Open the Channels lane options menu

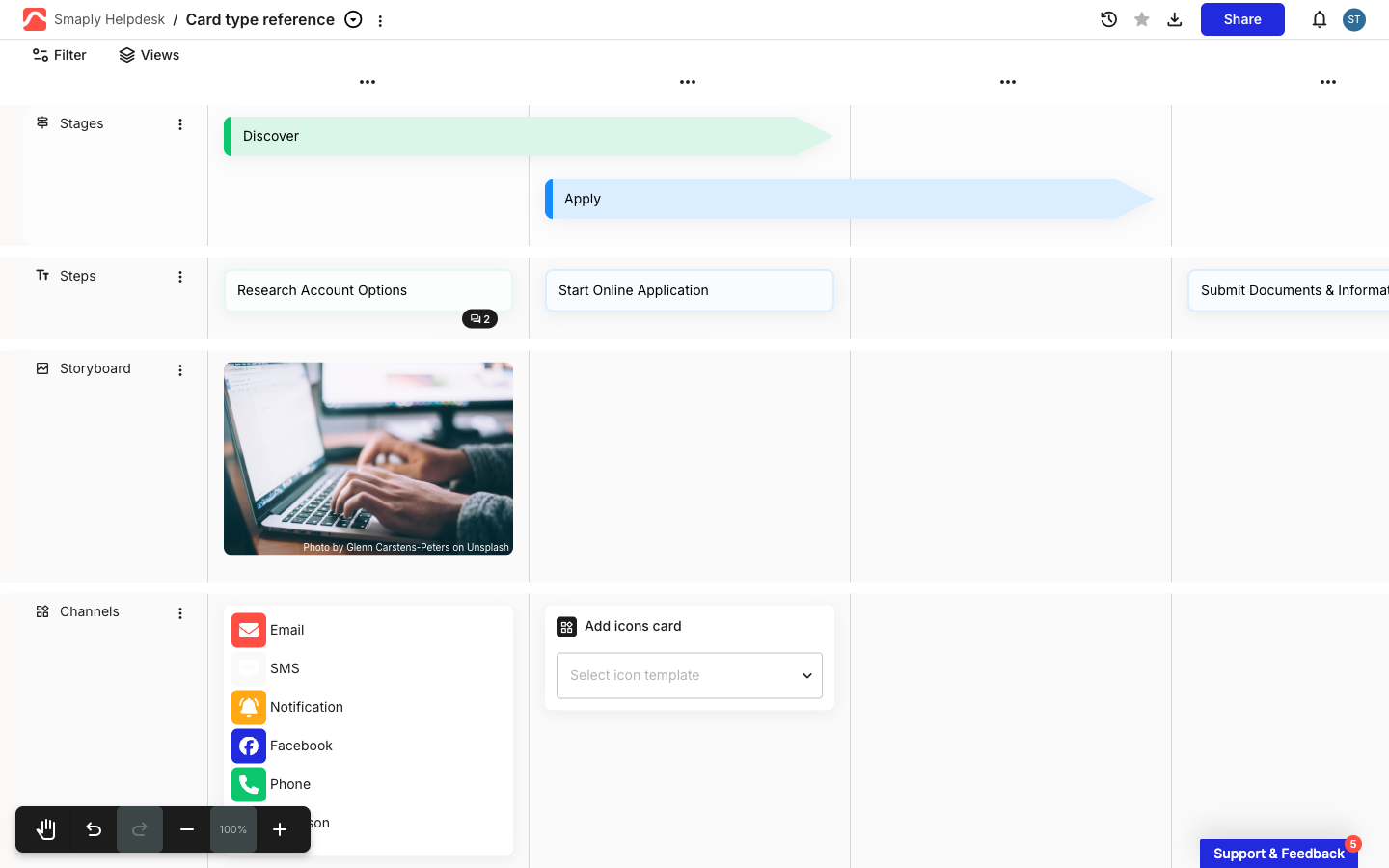click(x=180, y=612)
